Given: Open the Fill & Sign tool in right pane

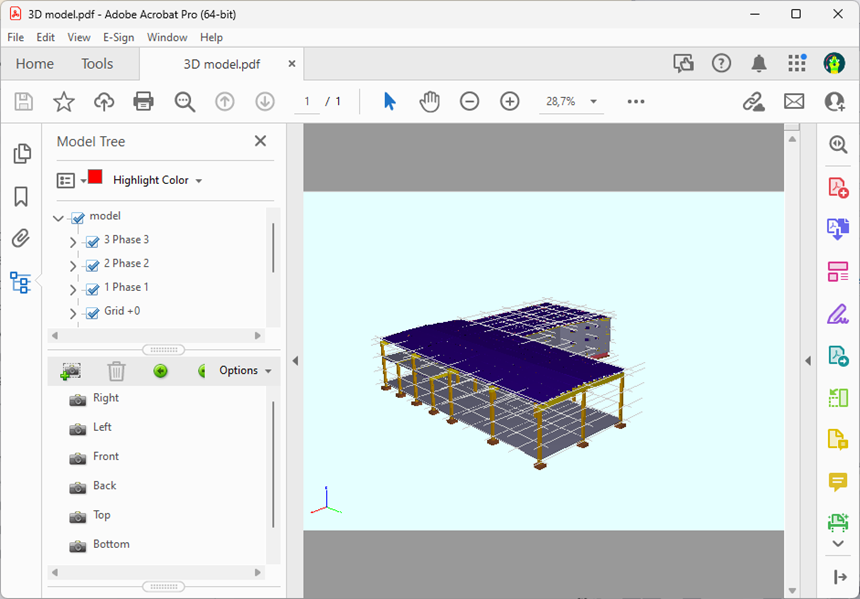Looking at the screenshot, I should [x=838, y=313].
